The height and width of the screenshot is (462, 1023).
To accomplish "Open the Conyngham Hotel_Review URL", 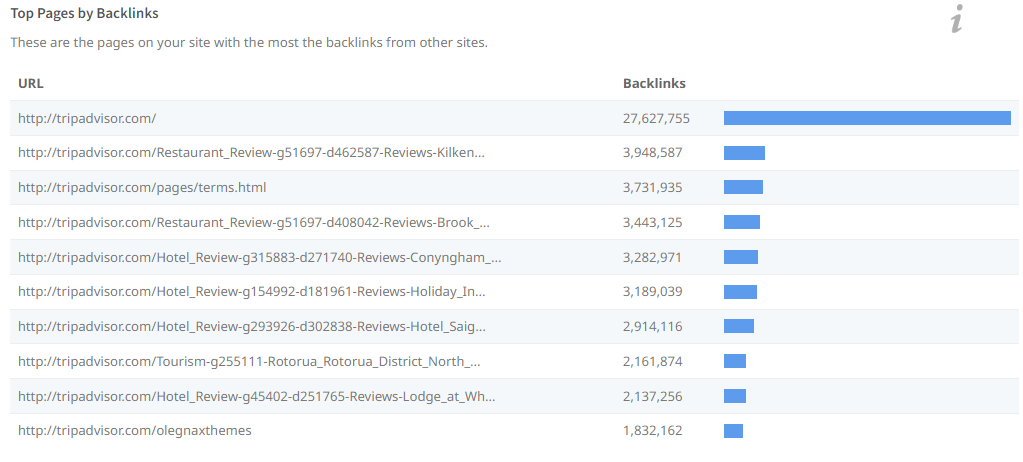I will point(259,257).
